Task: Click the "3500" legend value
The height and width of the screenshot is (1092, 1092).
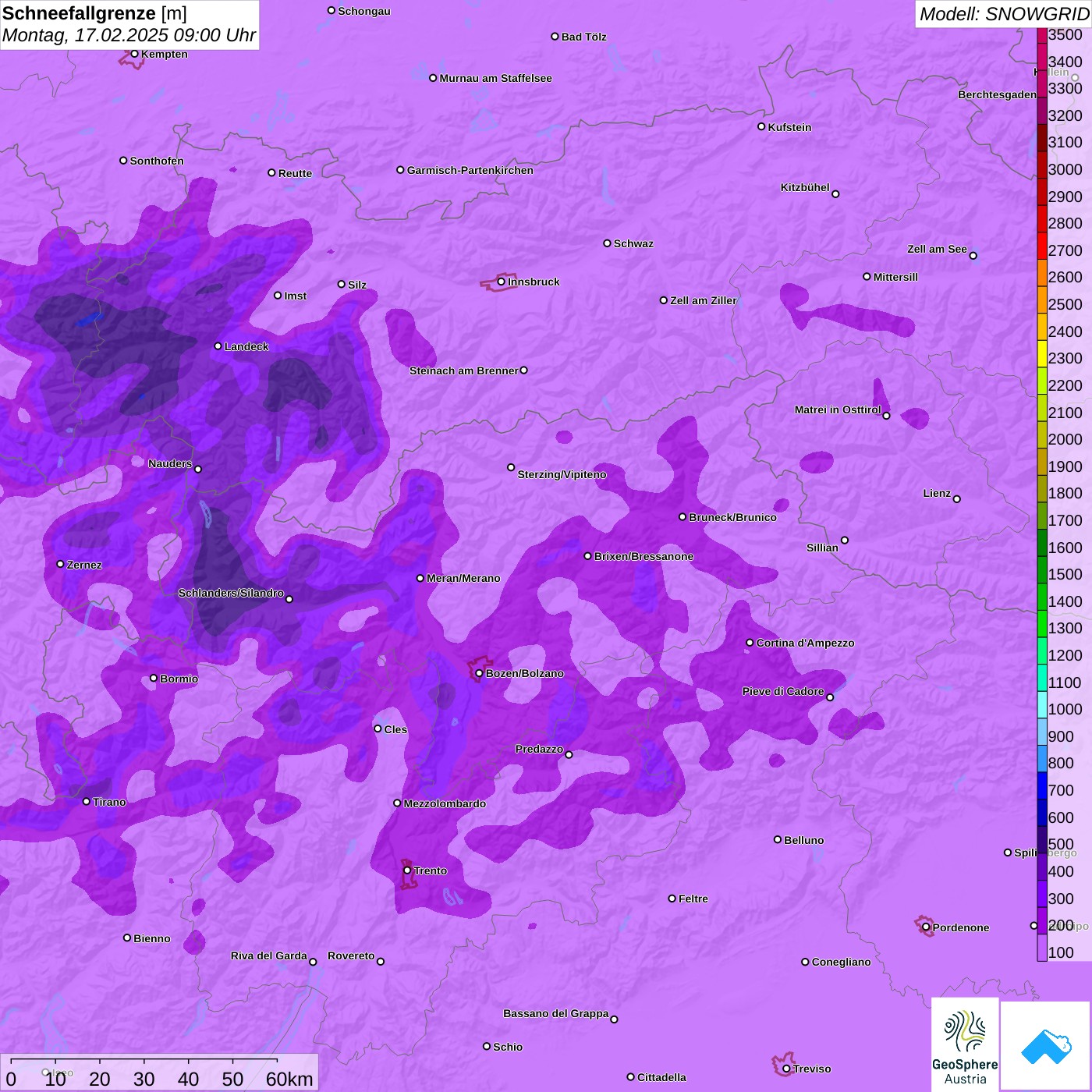Action: coord(1065,34)
